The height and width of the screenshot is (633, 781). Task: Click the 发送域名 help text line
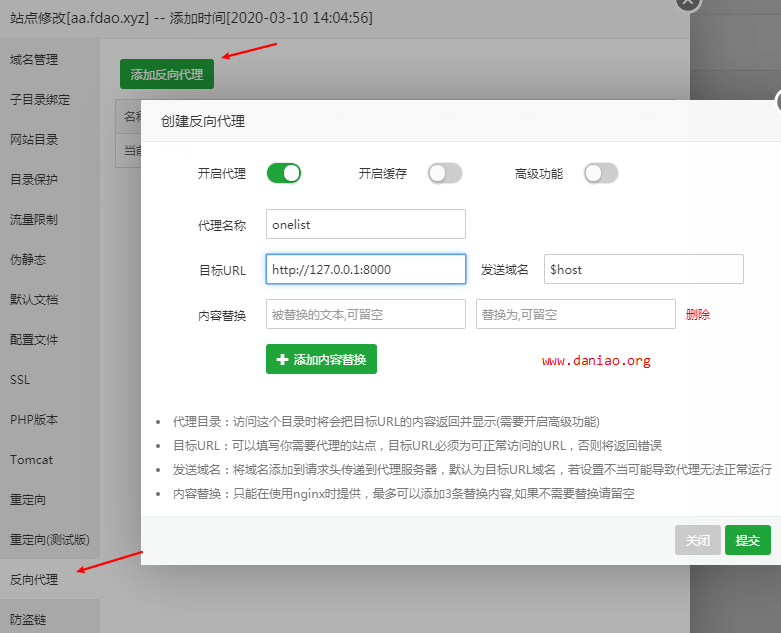472,470
